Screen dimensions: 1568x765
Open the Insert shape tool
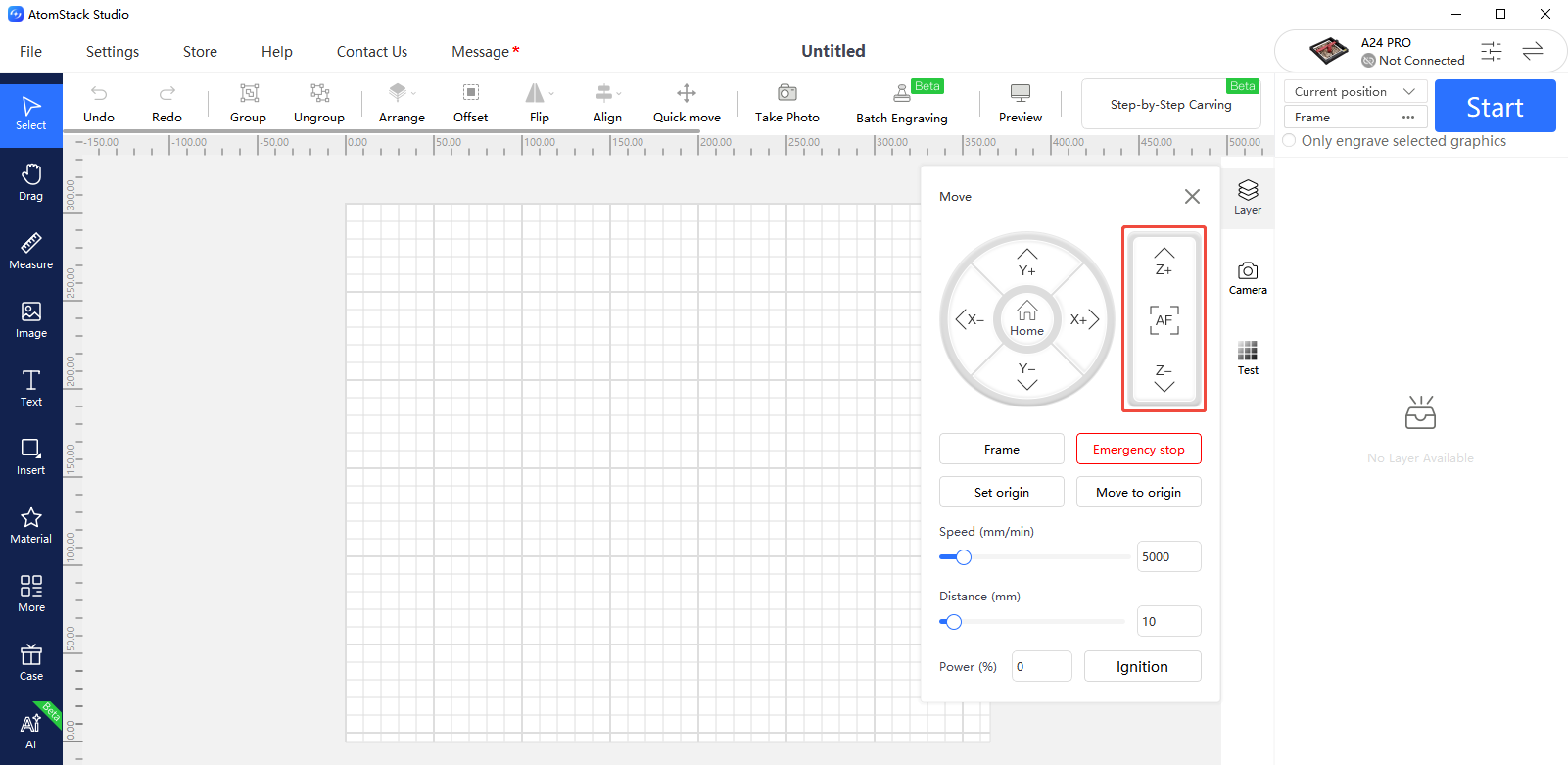[31, 456]
